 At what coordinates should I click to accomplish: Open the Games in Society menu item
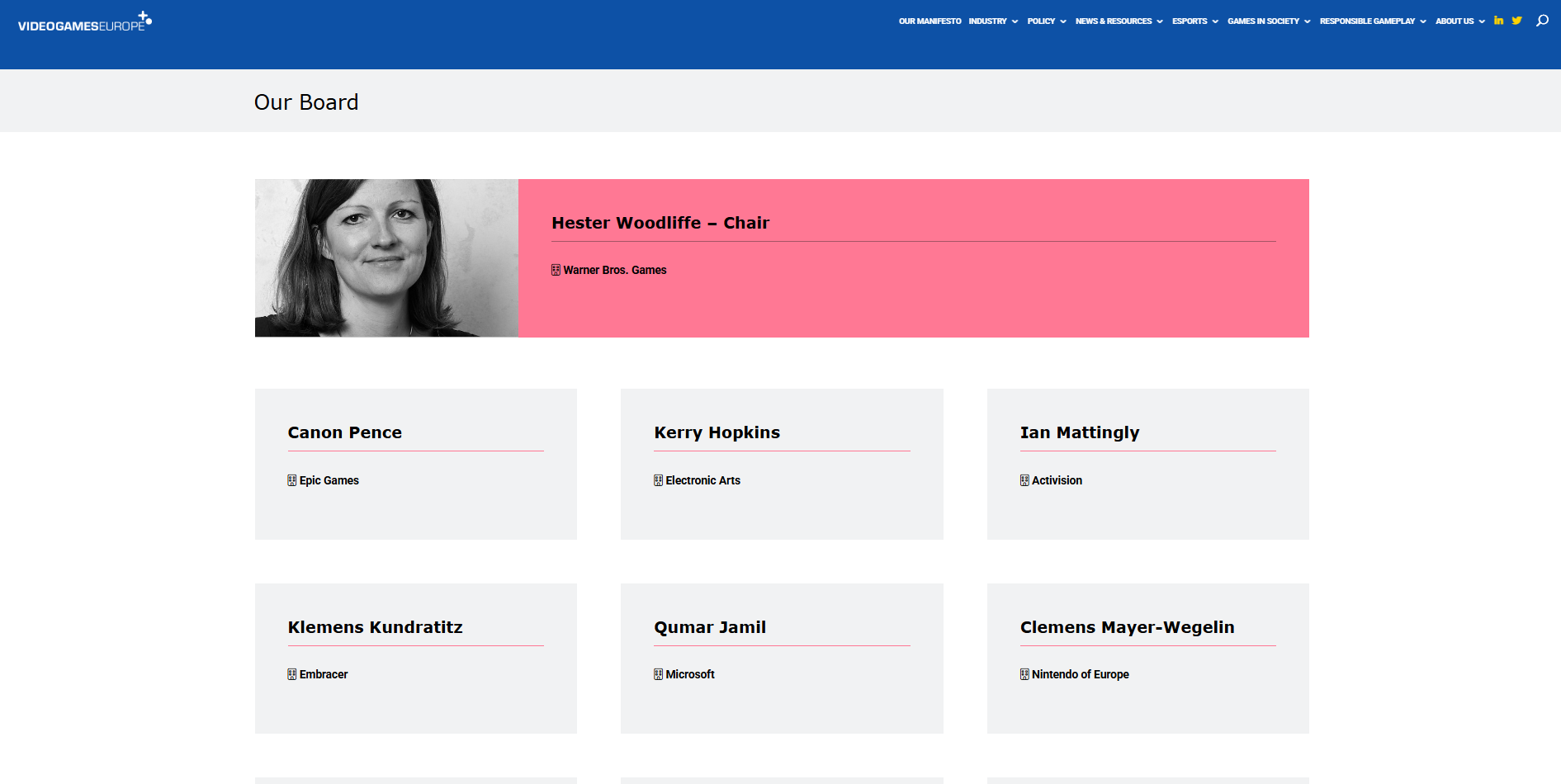click(x=1263, y=21)
